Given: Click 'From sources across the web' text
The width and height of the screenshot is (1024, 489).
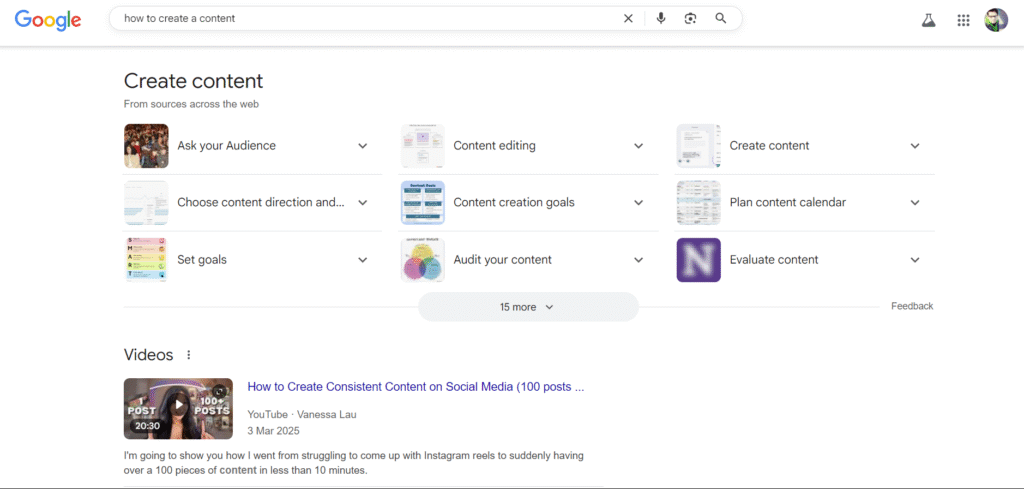Looking at the screenshot, I should 191,104.
